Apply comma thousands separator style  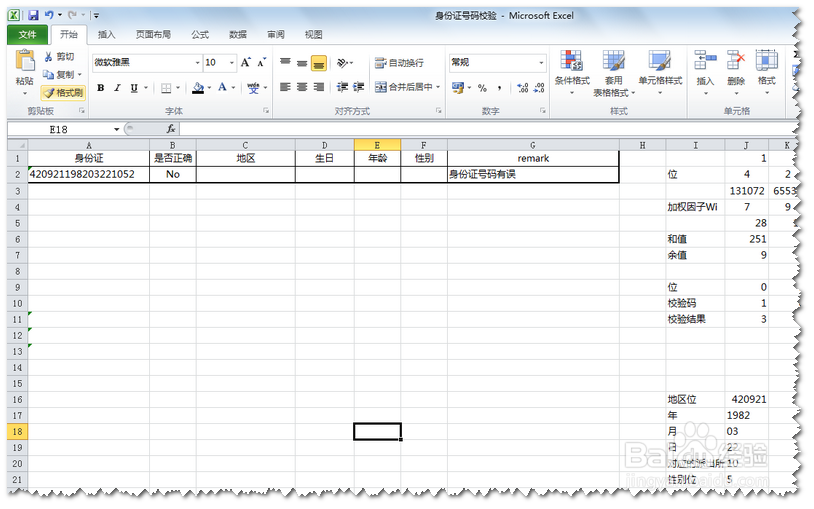499,88
